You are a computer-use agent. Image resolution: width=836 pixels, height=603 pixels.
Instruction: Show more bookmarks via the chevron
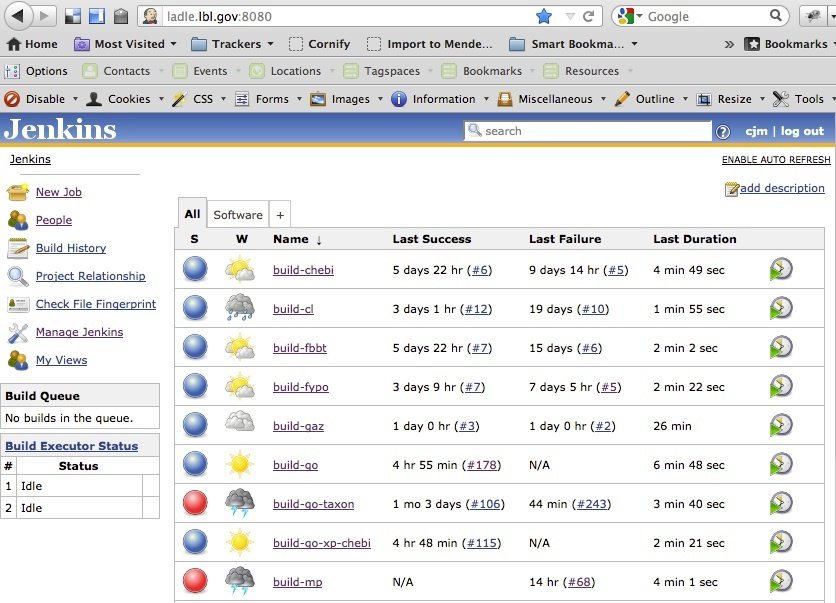coord(729,44)
